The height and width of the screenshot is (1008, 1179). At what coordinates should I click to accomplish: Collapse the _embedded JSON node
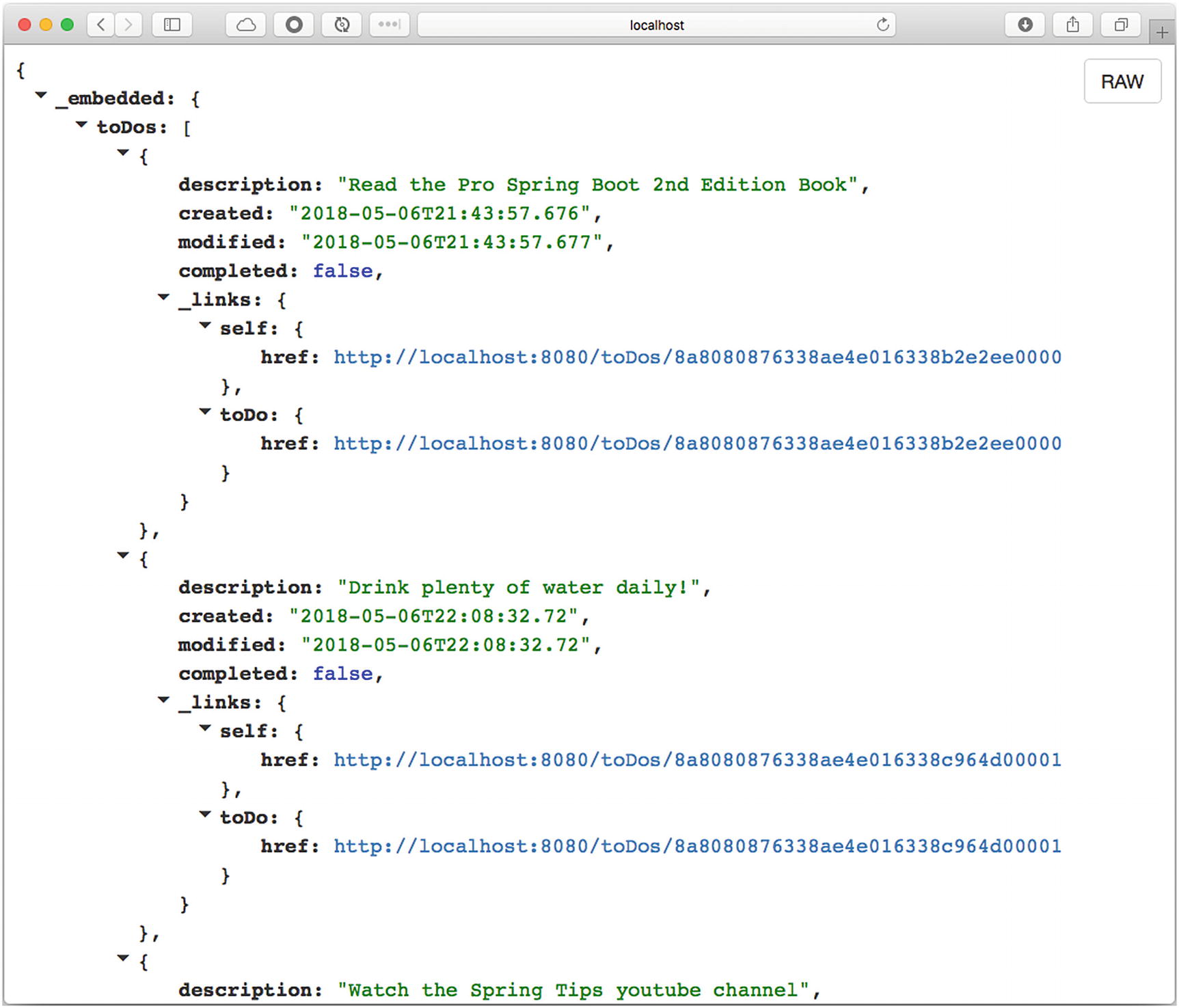[x=41, y=96]
